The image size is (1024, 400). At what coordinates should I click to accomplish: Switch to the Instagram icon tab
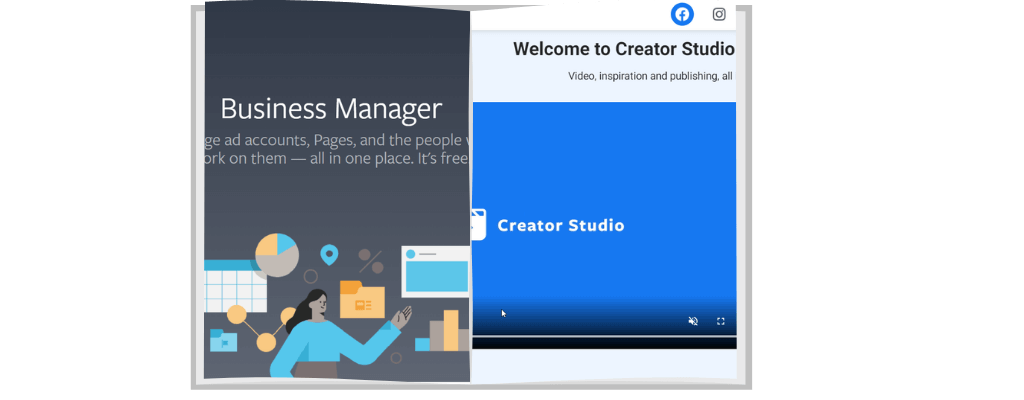(719, 14)
